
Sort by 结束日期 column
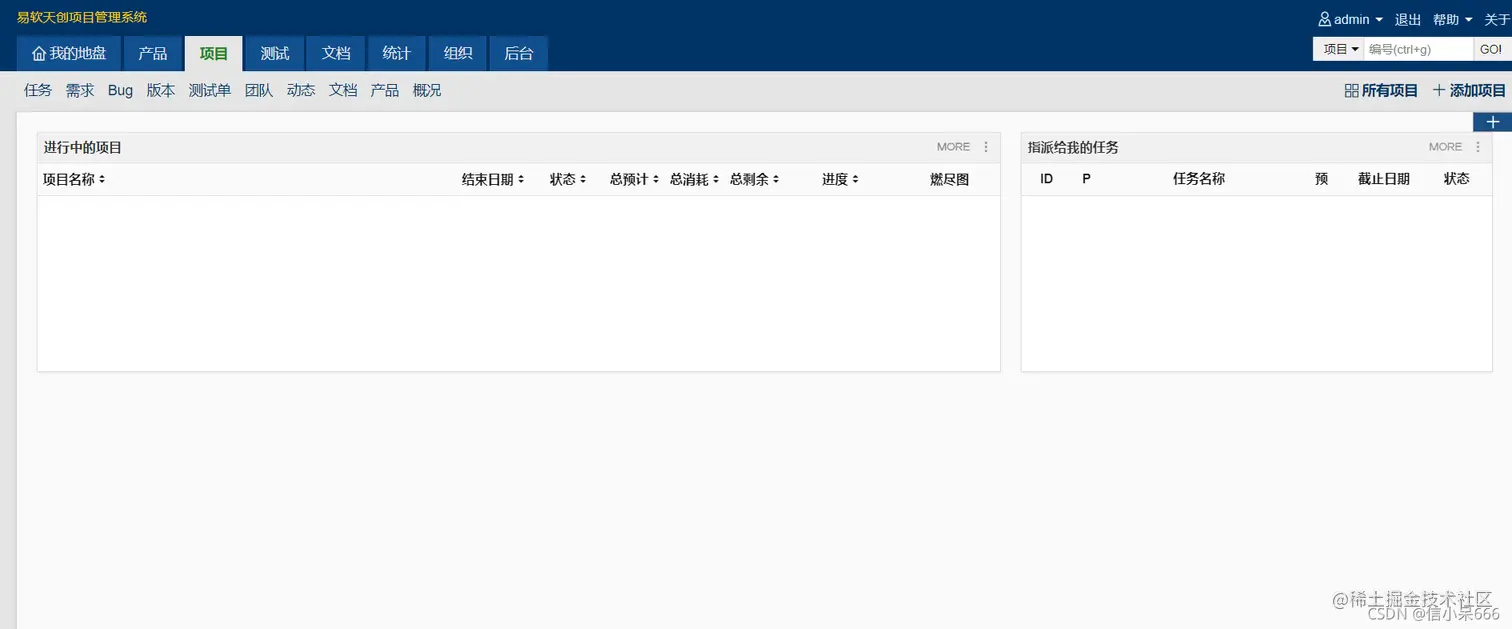point(493,179)
